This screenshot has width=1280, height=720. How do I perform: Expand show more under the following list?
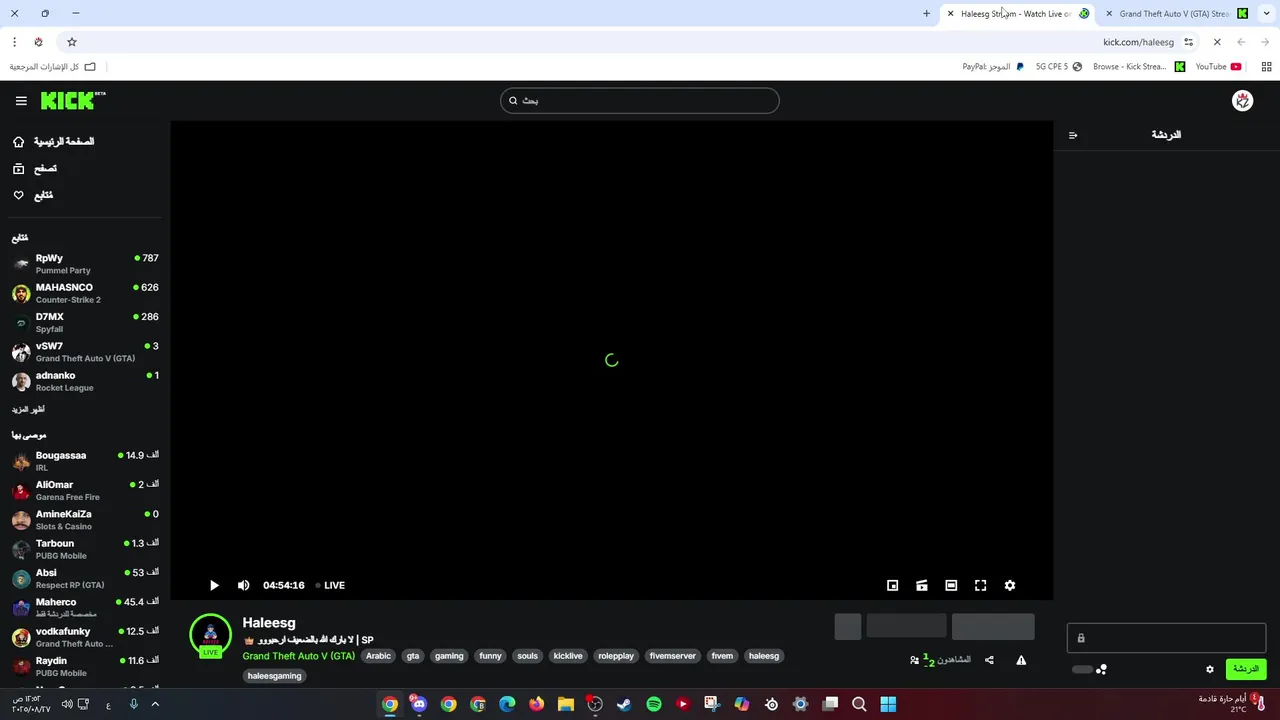pyautogui.click(x=28, y=410)
